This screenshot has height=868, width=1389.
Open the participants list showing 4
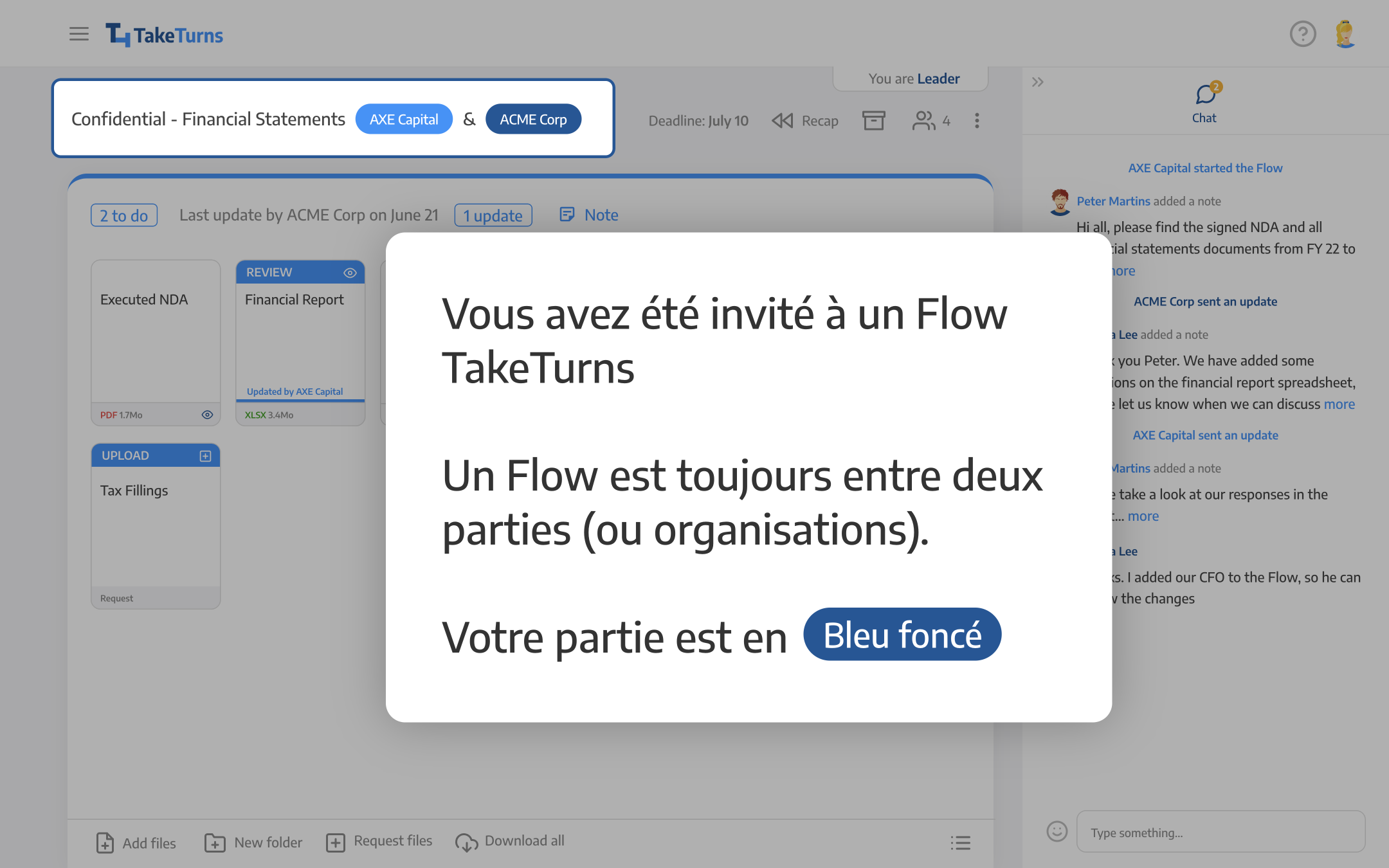tap(931, 121)
